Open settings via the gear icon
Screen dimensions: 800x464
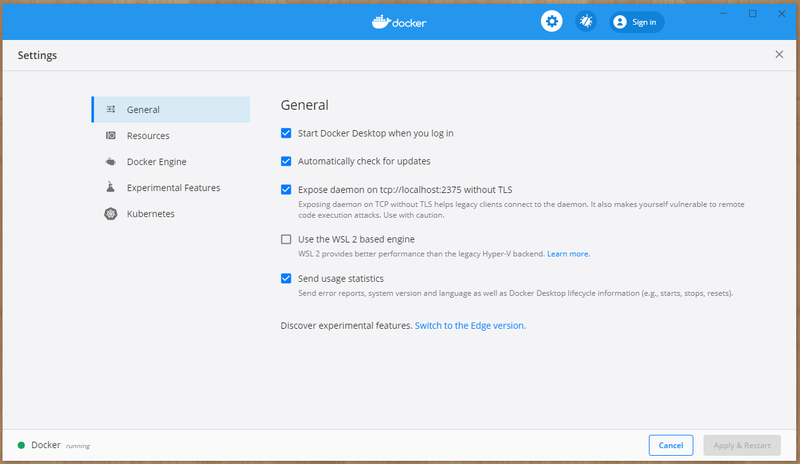(552, 21)
